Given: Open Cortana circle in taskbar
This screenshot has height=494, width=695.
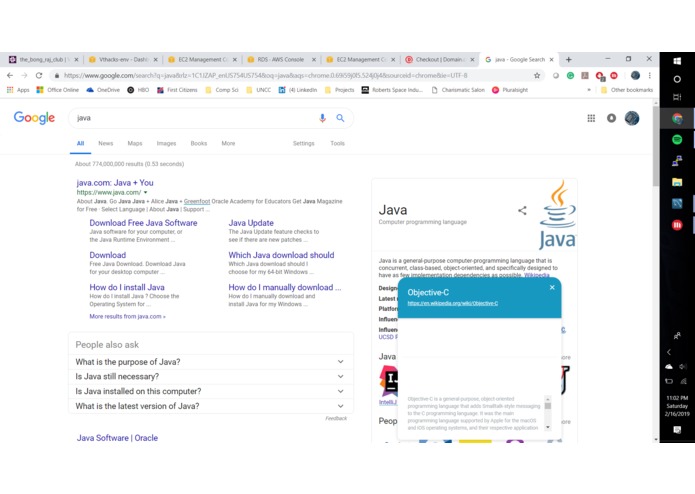Looking at the screenshot, I should tap(677, 79).
